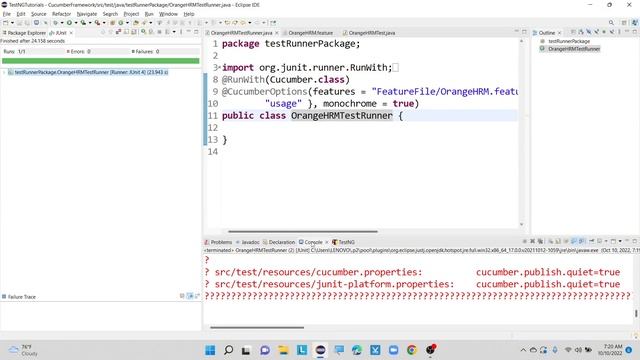Toggle Hide Fields in Outline toolbar
This screenshot has height=360, width=640.
coord(589,32)
